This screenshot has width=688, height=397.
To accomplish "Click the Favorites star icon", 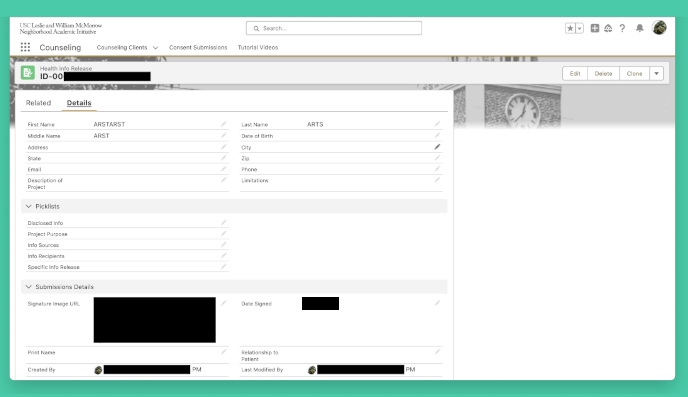I will [x=570, y=29].
